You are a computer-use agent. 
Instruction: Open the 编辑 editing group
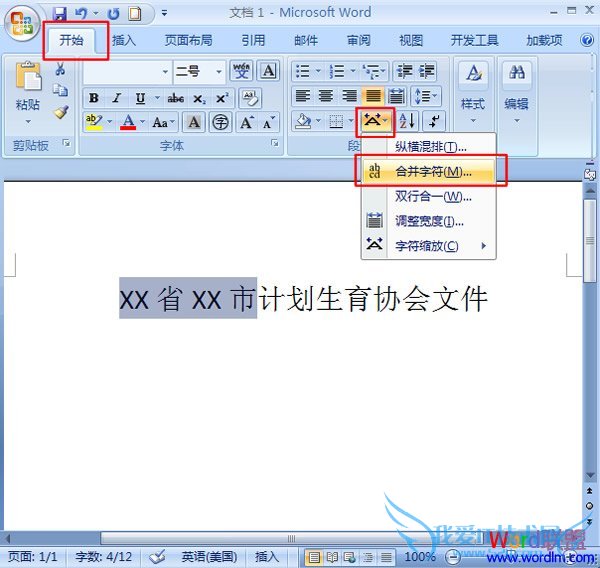point(516,92)
